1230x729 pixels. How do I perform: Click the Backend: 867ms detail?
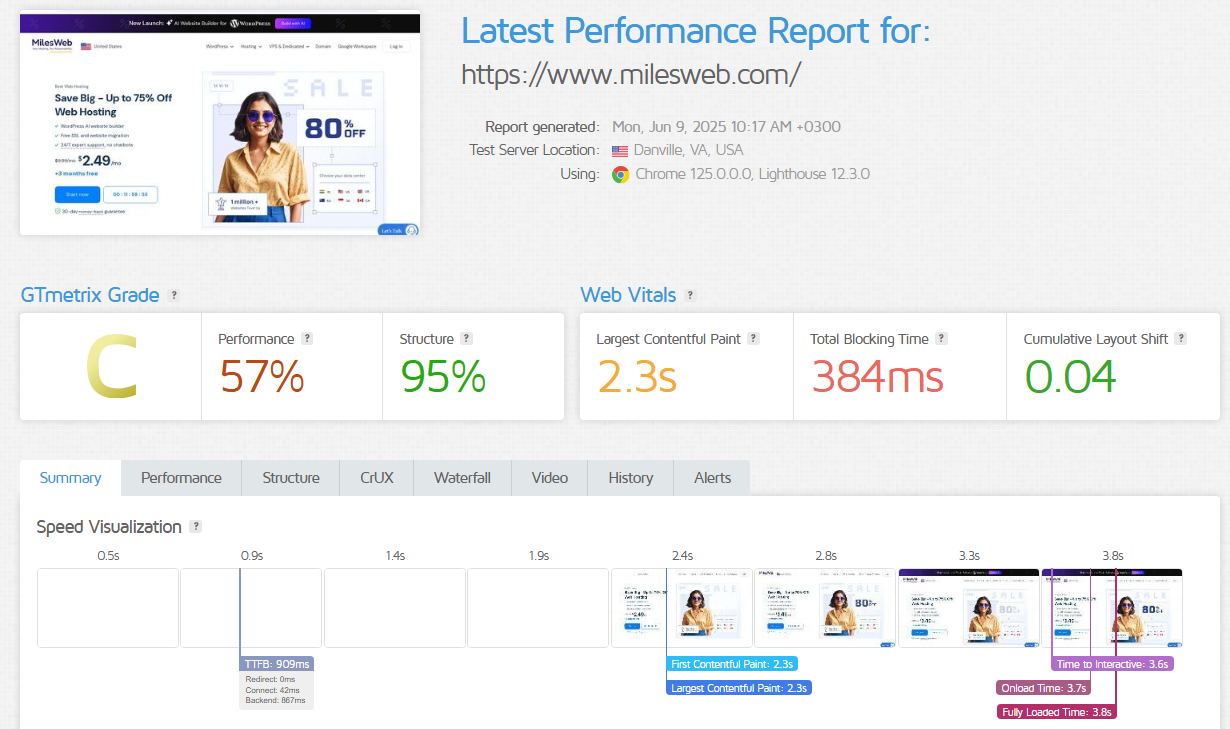276,700
